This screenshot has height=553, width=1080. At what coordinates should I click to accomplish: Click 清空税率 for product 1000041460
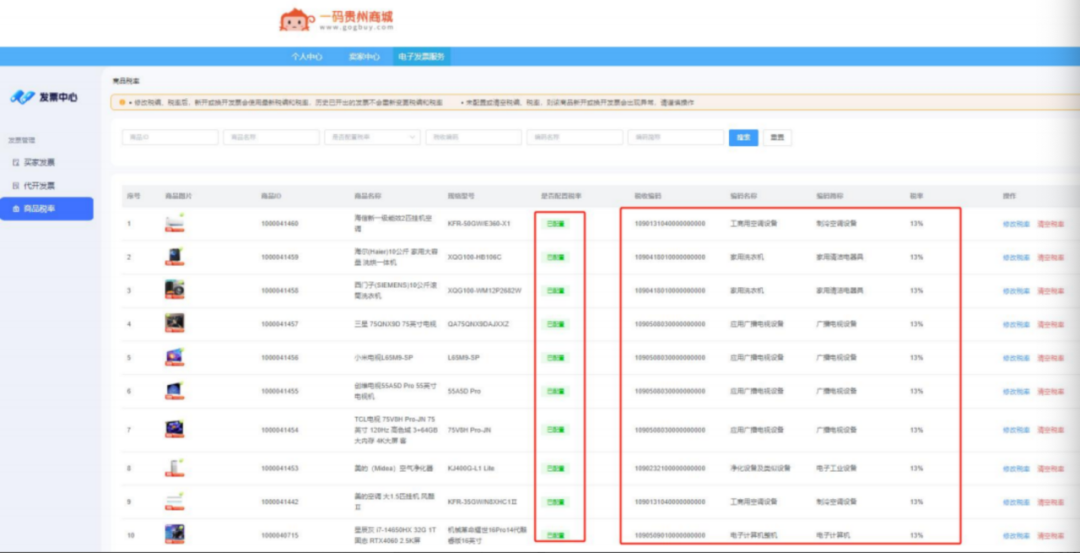pyautogui.click(x=1051, y=224)
